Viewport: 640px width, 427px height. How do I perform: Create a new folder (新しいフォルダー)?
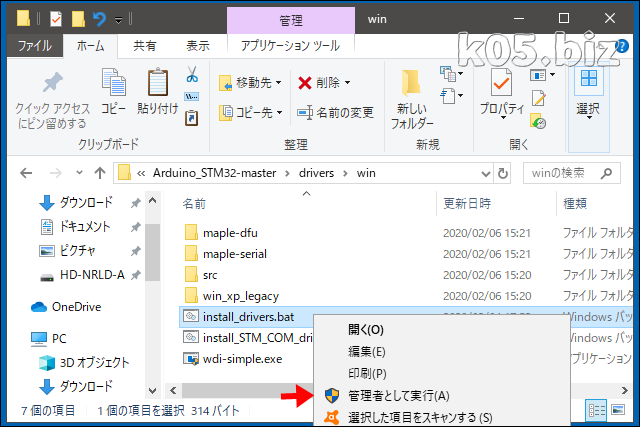pyautogui.click(x=412, y=99)
